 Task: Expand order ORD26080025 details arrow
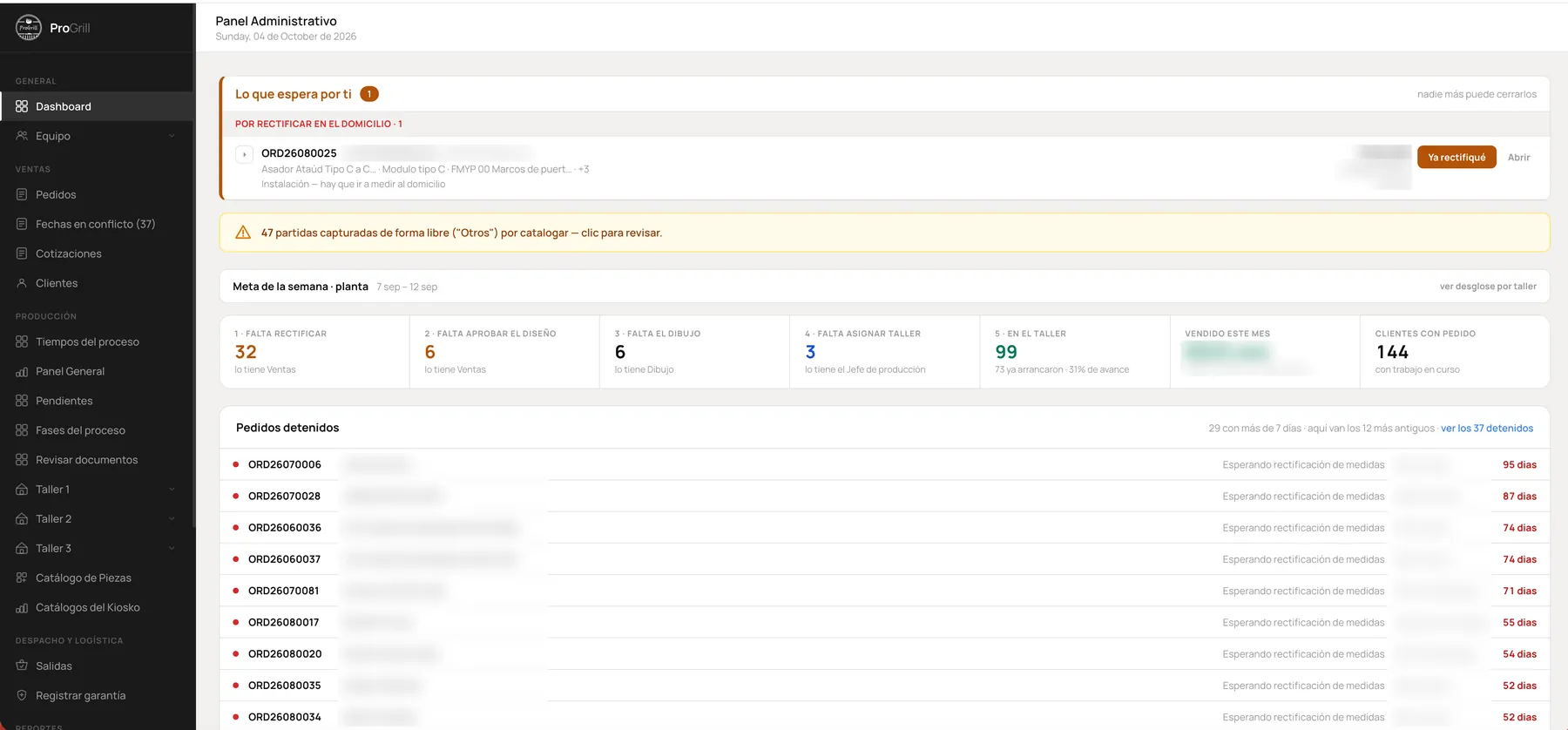pos(244,154)
